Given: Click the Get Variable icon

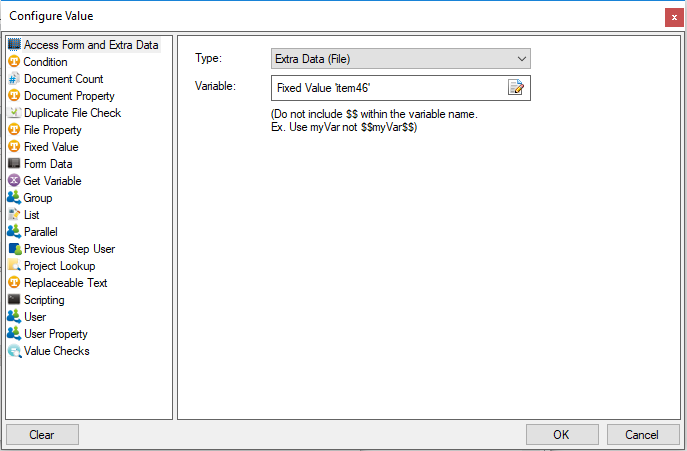Looking at the screenshot, I should (x=14, y=181).
